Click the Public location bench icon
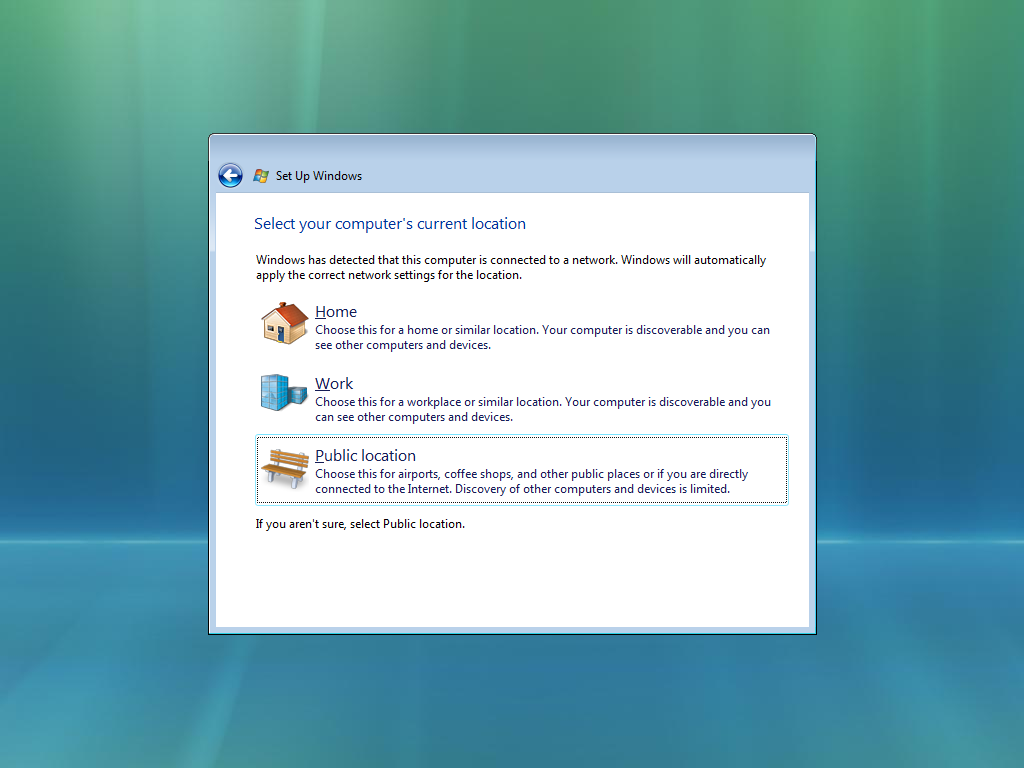Screen dimensions: 1024x768 click(284, 468)
